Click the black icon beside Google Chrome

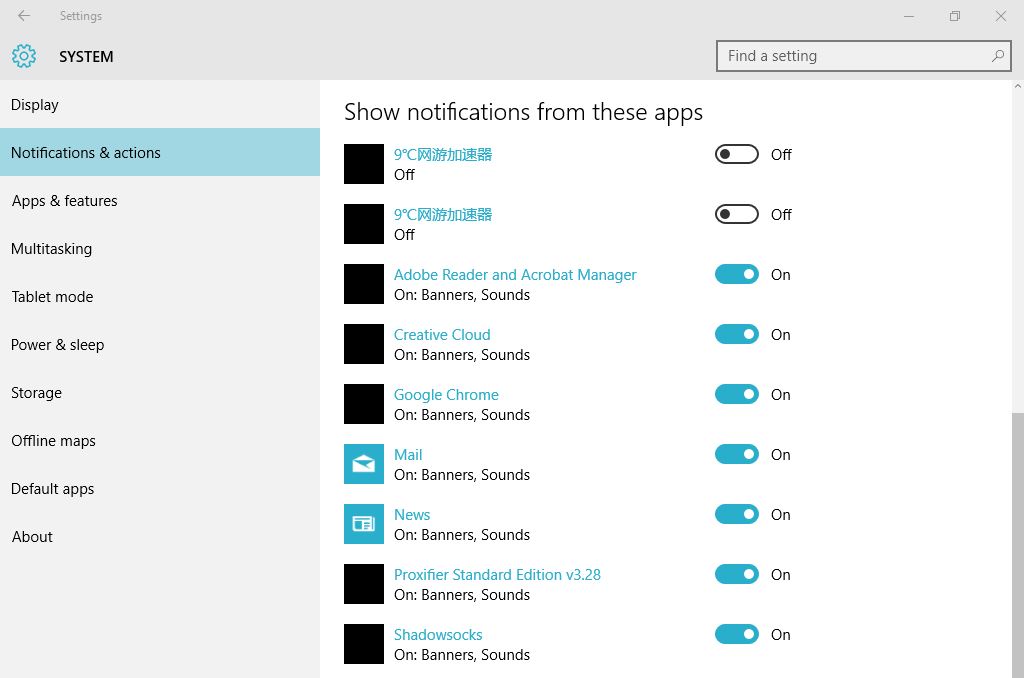pos(364,404)
